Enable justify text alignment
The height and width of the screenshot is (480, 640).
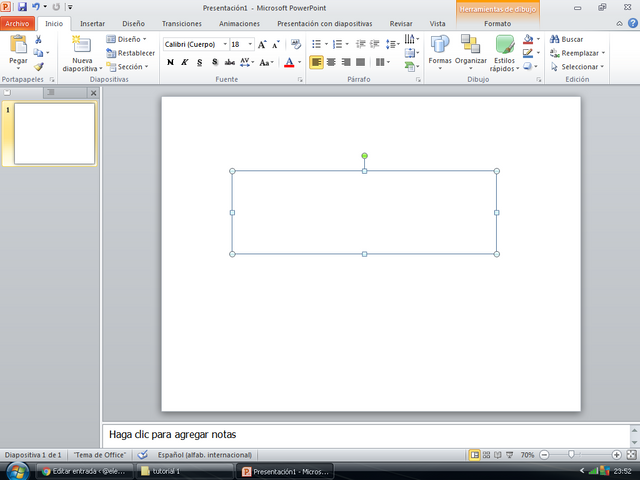[x=360, y=62]
